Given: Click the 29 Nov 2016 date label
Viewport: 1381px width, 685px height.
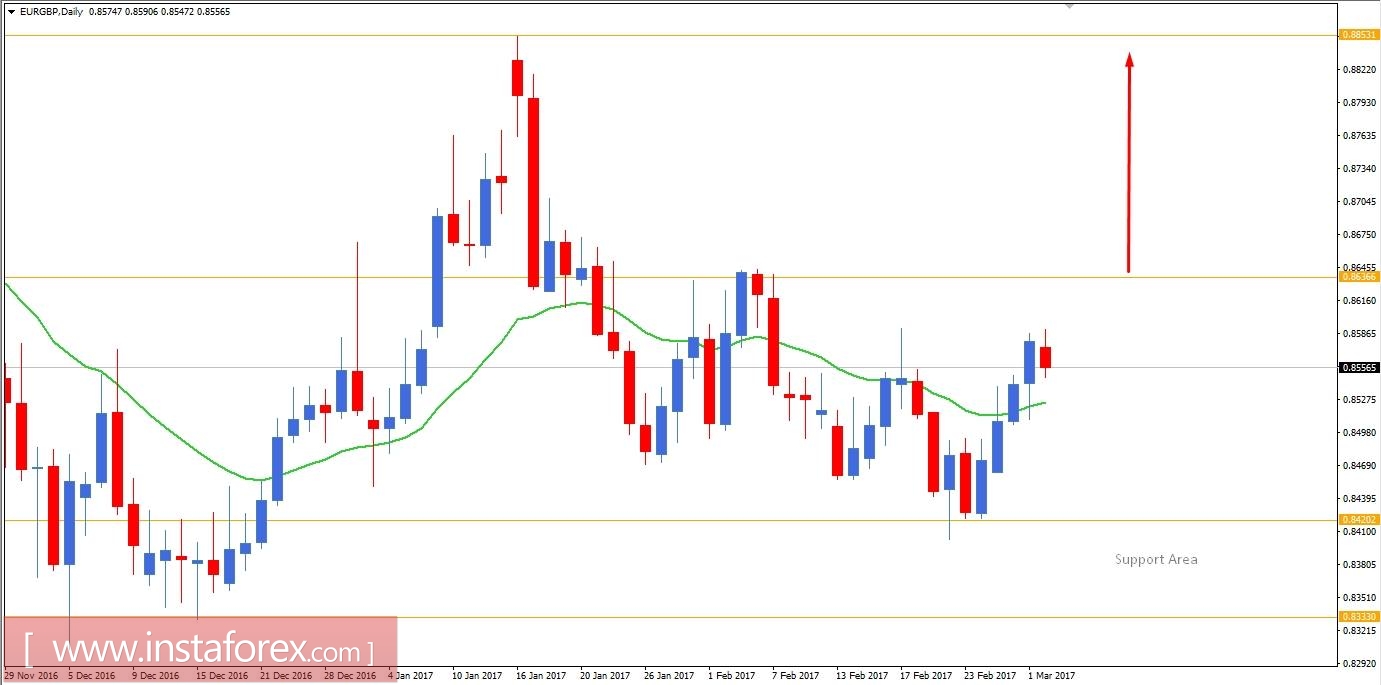Looking at the screenshot, I should [x=31, y=675].
